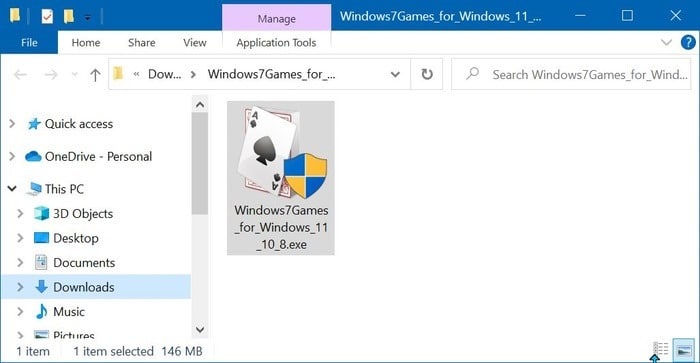The image size is (700, 363).
Task: Click the folder icon in the title bar
Action: (15, 16)
